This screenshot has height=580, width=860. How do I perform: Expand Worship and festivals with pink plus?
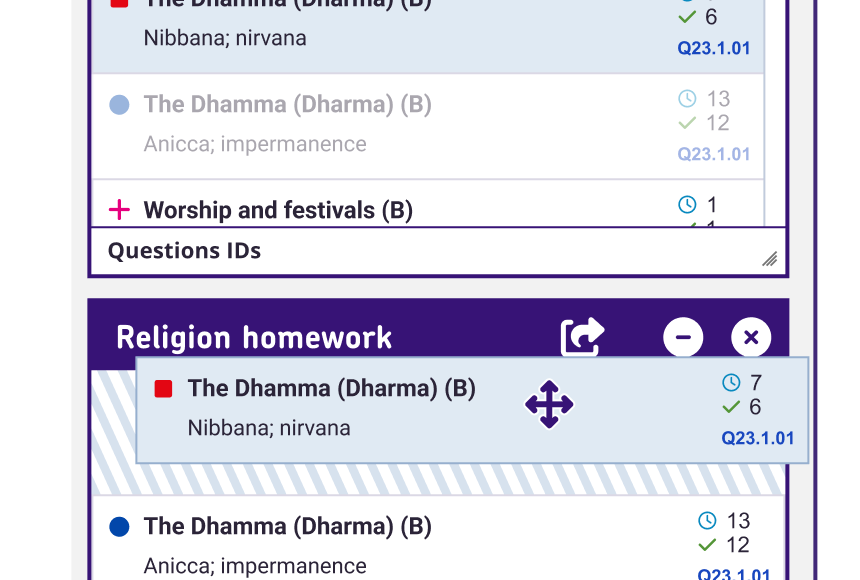pos(119,210)
